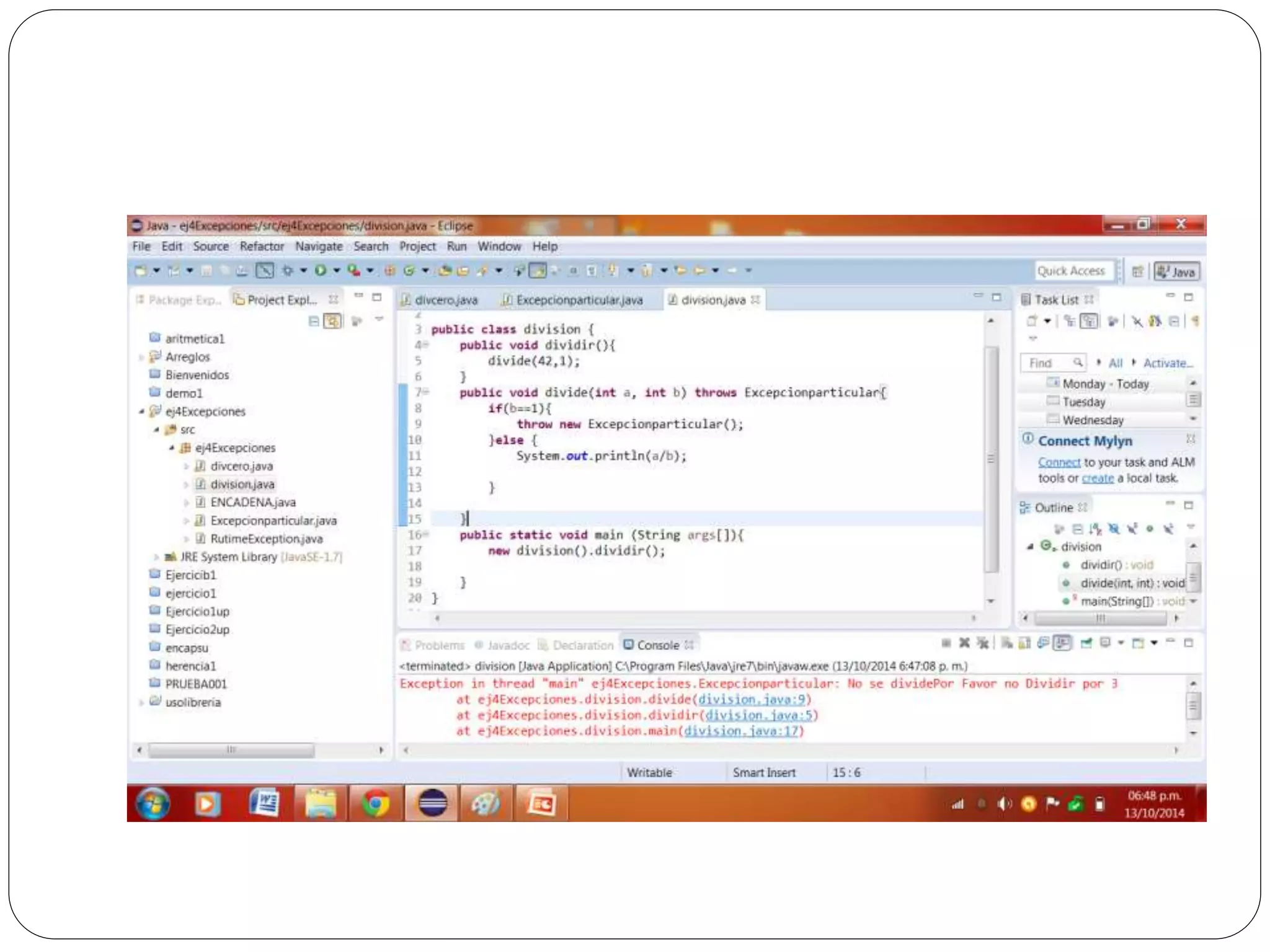Viewport: 1270px width, 952px height.
Task: Open the Refactor menu
Action: [262, 247]
